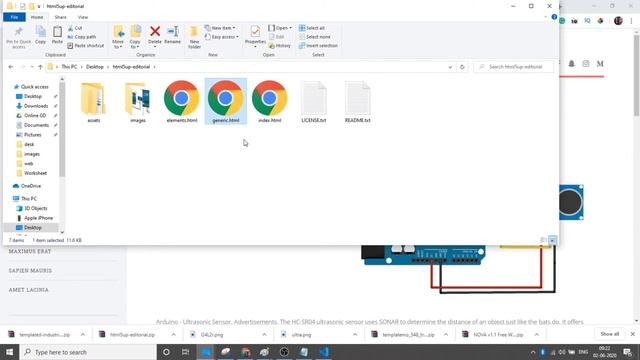Select Pictures in navigation pane
The width and height of the screenshot is (640, 360).
[33, 135]
